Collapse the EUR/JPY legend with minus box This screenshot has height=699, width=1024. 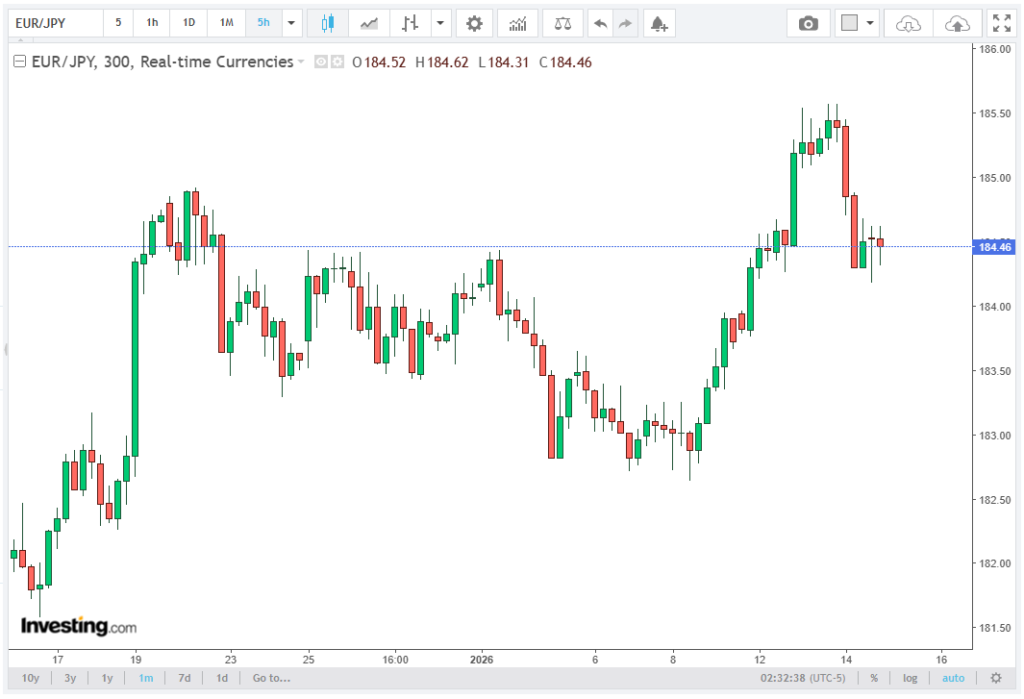(x=19, y=62)
